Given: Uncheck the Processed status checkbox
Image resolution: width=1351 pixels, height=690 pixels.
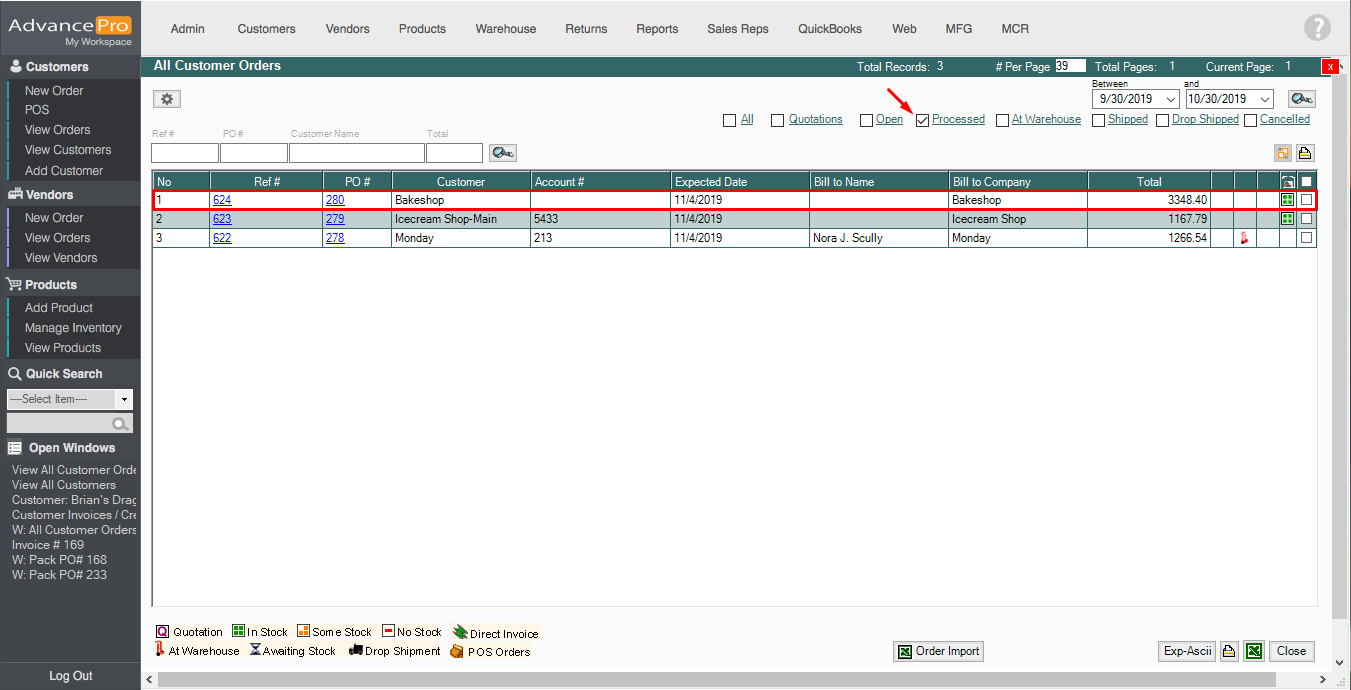Looking at the screenshot, I should [x=923, y=120].
